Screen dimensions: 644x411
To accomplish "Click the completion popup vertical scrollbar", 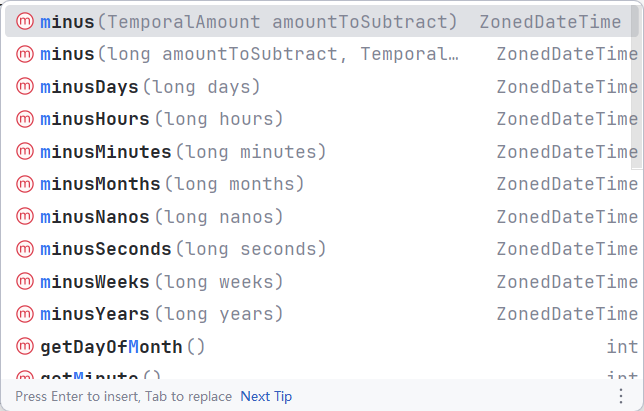I will point(639,100).
